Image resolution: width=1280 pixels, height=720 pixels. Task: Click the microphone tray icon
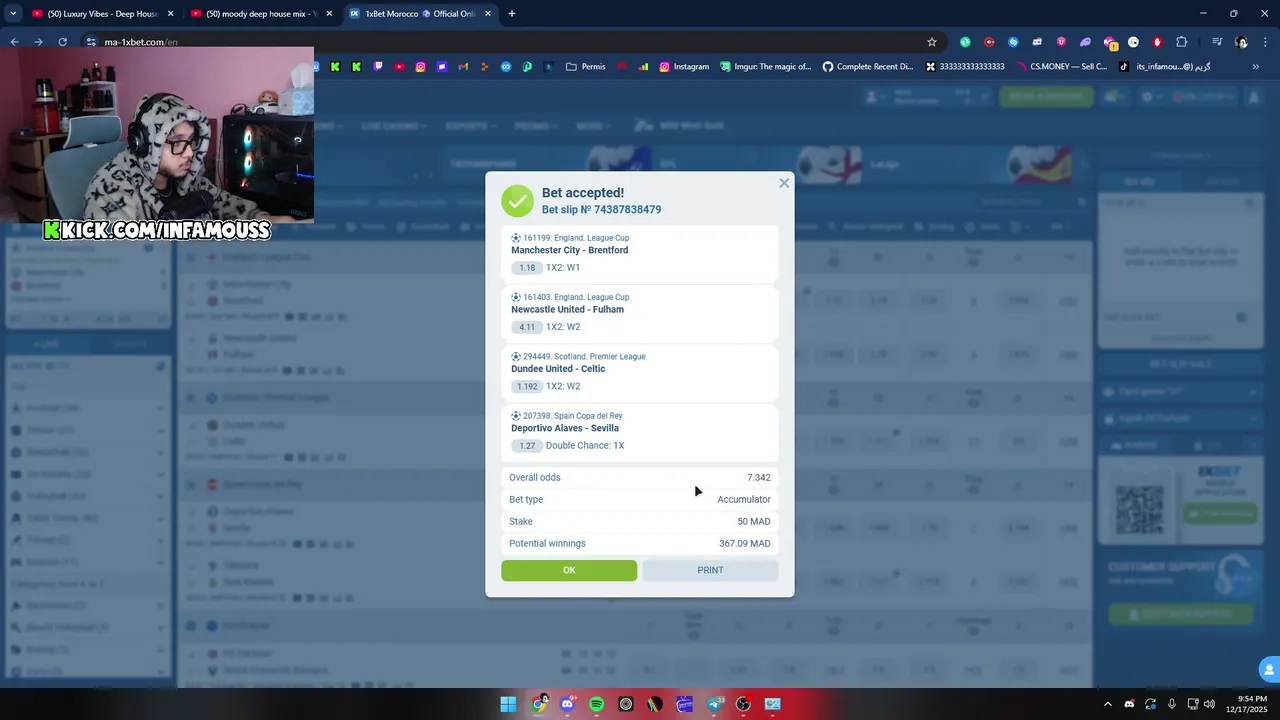pos(1172,704)
